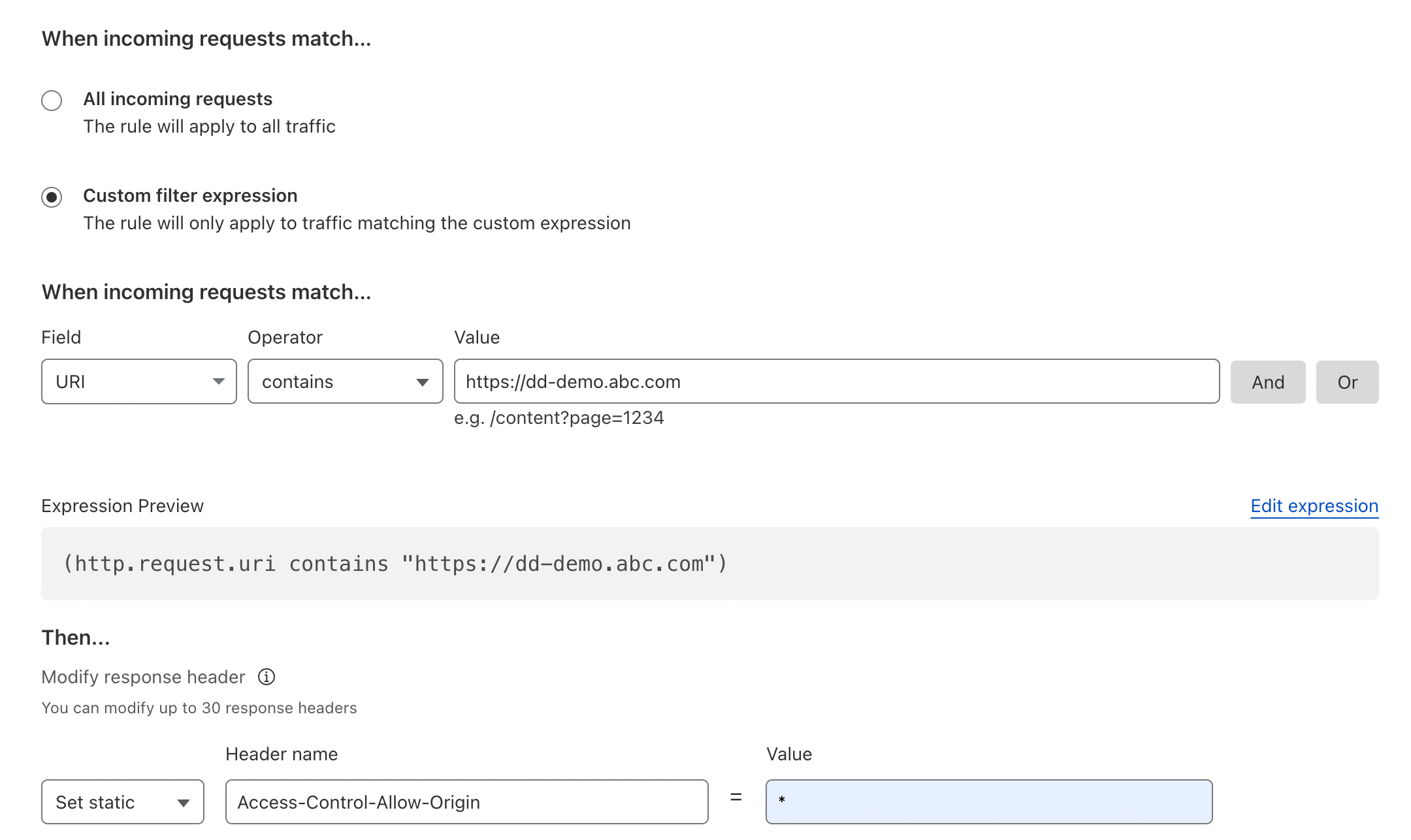Image resolution: width=1411 pixels, height=840 pixels.
Task: Click the Value field containing https://dd-demo.abc.com
Action: click(836, 381)
